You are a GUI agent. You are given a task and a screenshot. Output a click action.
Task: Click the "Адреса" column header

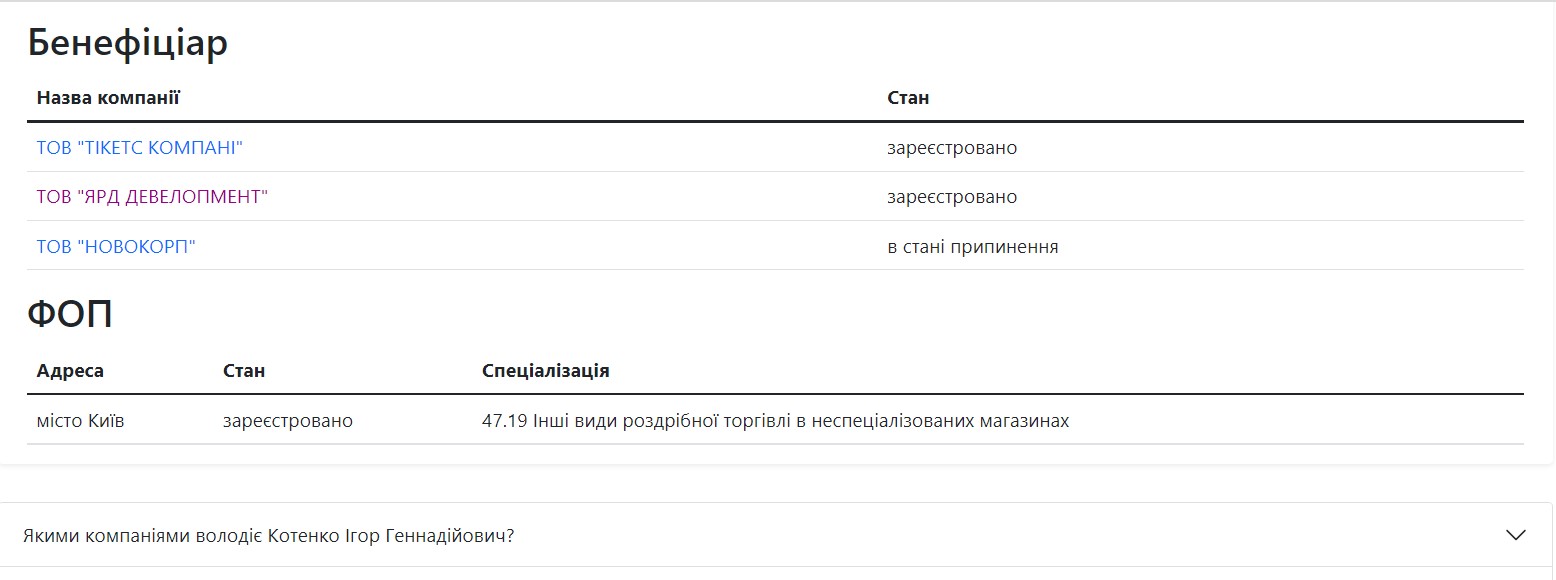[x=70, y=371]
